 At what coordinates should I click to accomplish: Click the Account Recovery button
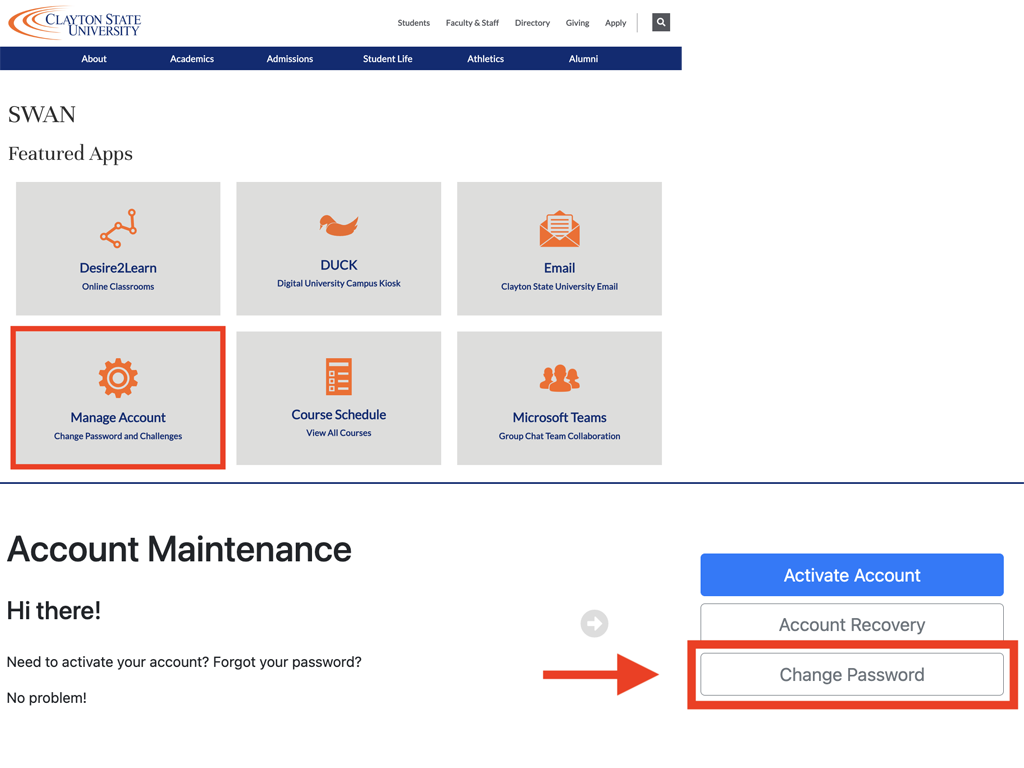point(852,625)
